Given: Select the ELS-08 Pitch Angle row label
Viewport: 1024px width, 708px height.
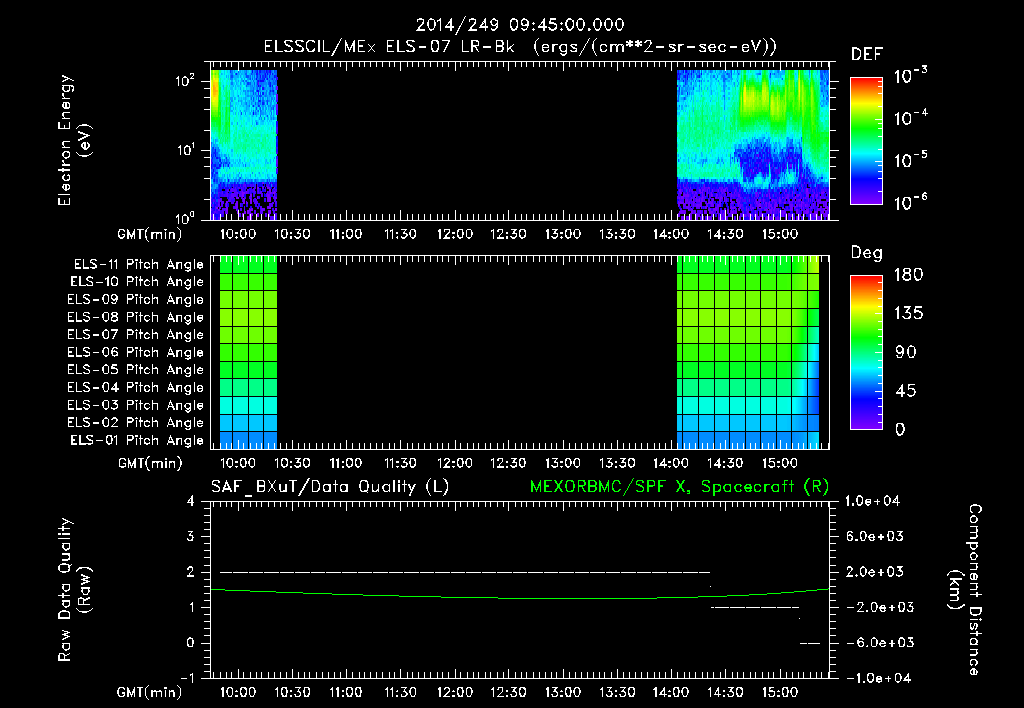Looking at the screenshot, I should tap(136, 317).
